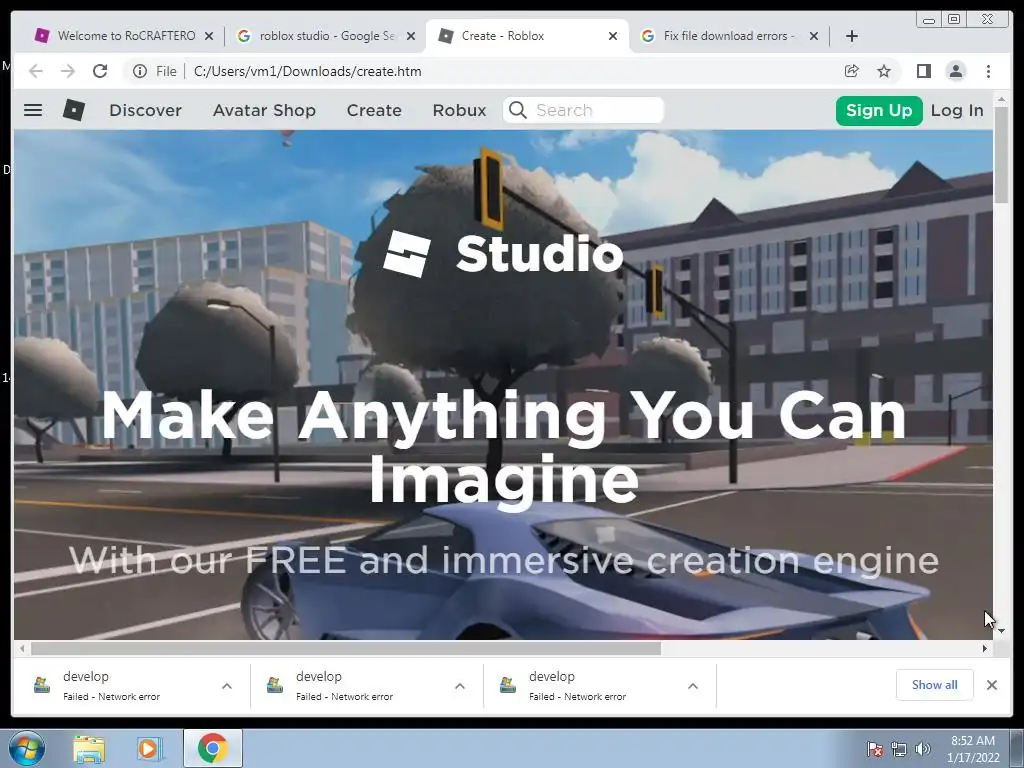Click the scroll down arrow of page
This screenshot has width=1024, height=768.
click(x=1001, y=631)
